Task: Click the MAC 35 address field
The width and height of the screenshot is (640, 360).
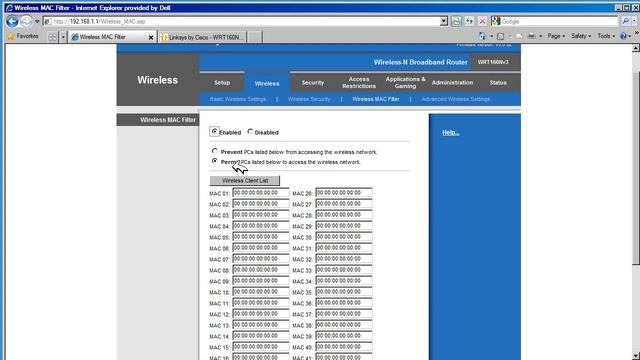Action: 344,292
